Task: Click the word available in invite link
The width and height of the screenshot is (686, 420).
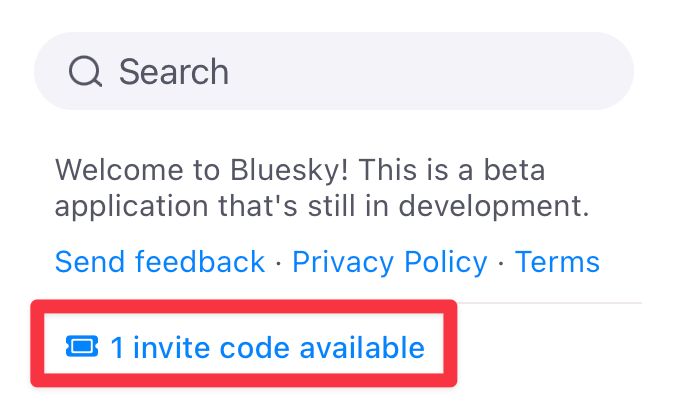Action: 364,347
